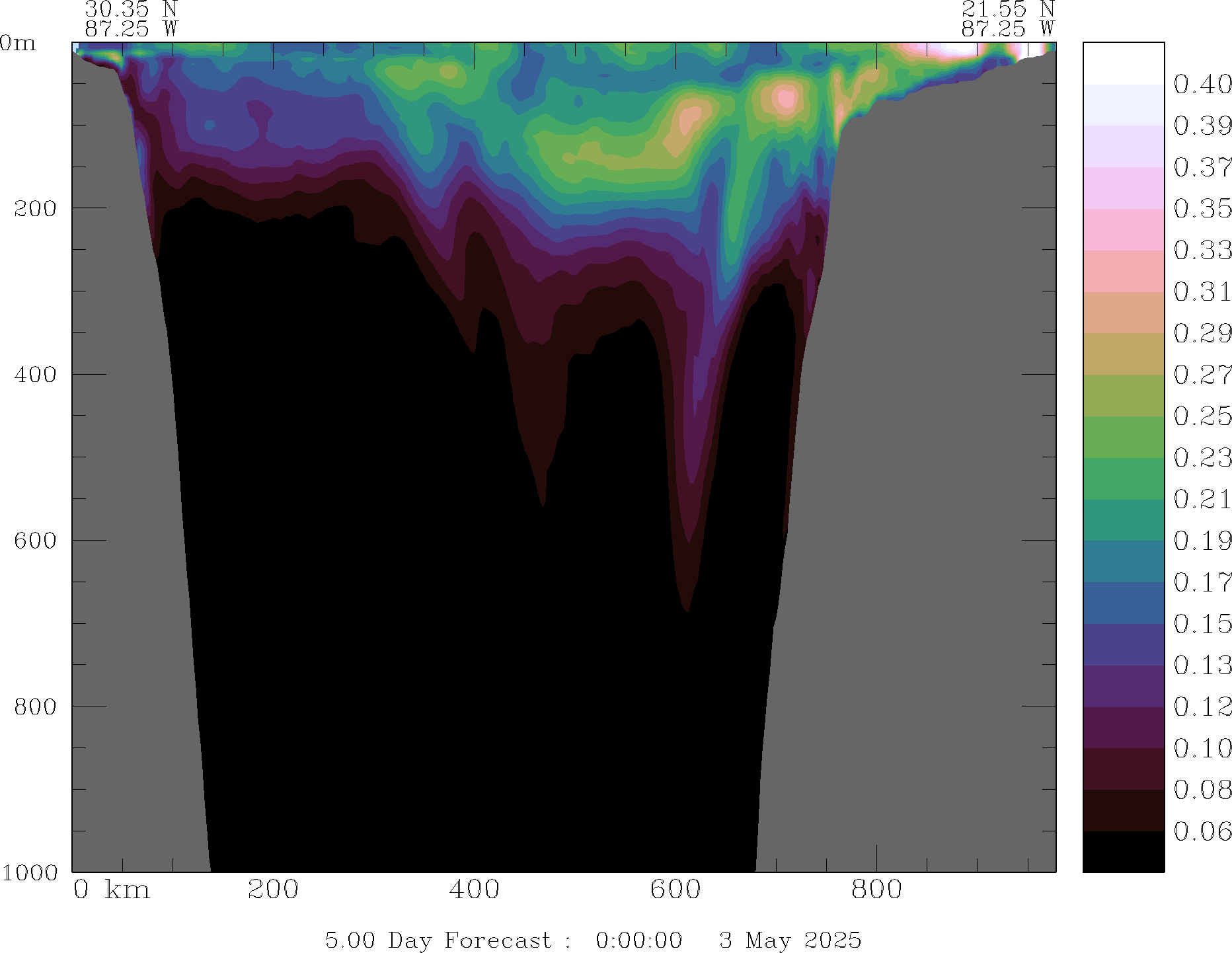Click the teal segment between 0.17 and 0.19
1232x953 pixels.
[x=1124, y=562]
